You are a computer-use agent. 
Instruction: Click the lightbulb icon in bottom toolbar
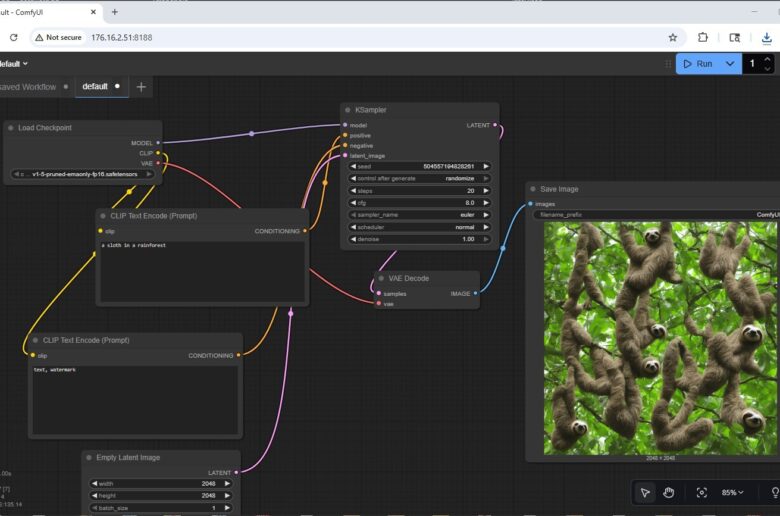coord(774,492)
